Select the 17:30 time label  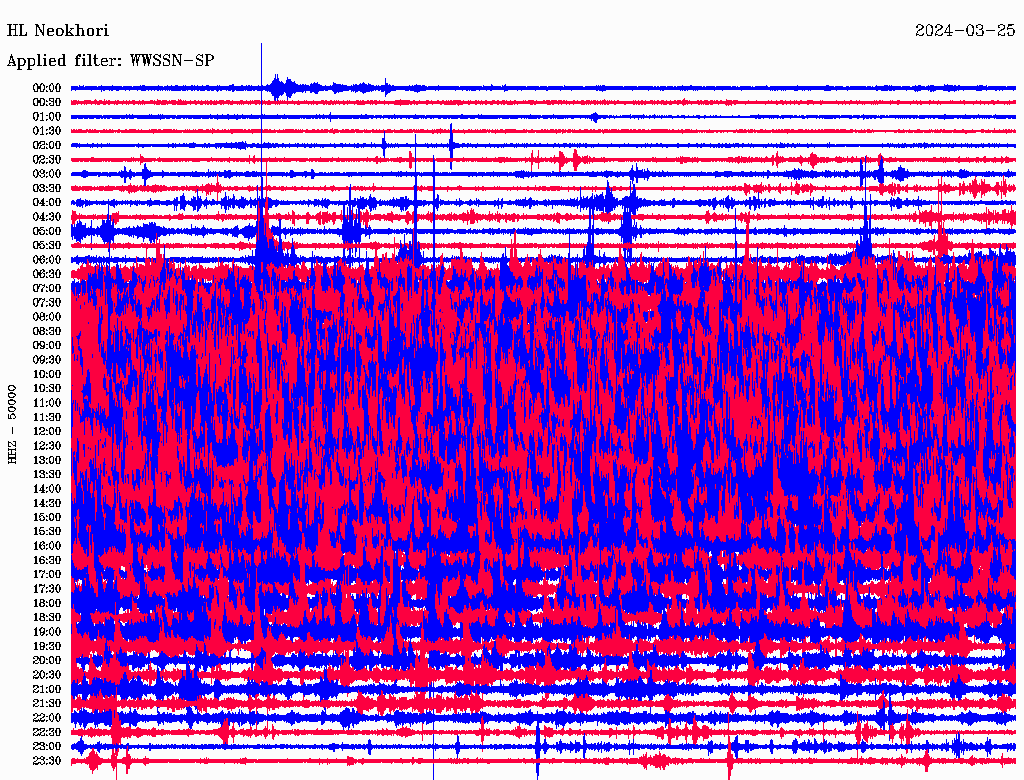coord(47,589)
